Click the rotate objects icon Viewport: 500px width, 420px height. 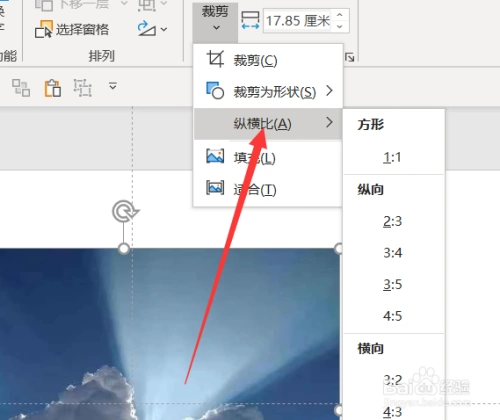[x=147, y=29]
